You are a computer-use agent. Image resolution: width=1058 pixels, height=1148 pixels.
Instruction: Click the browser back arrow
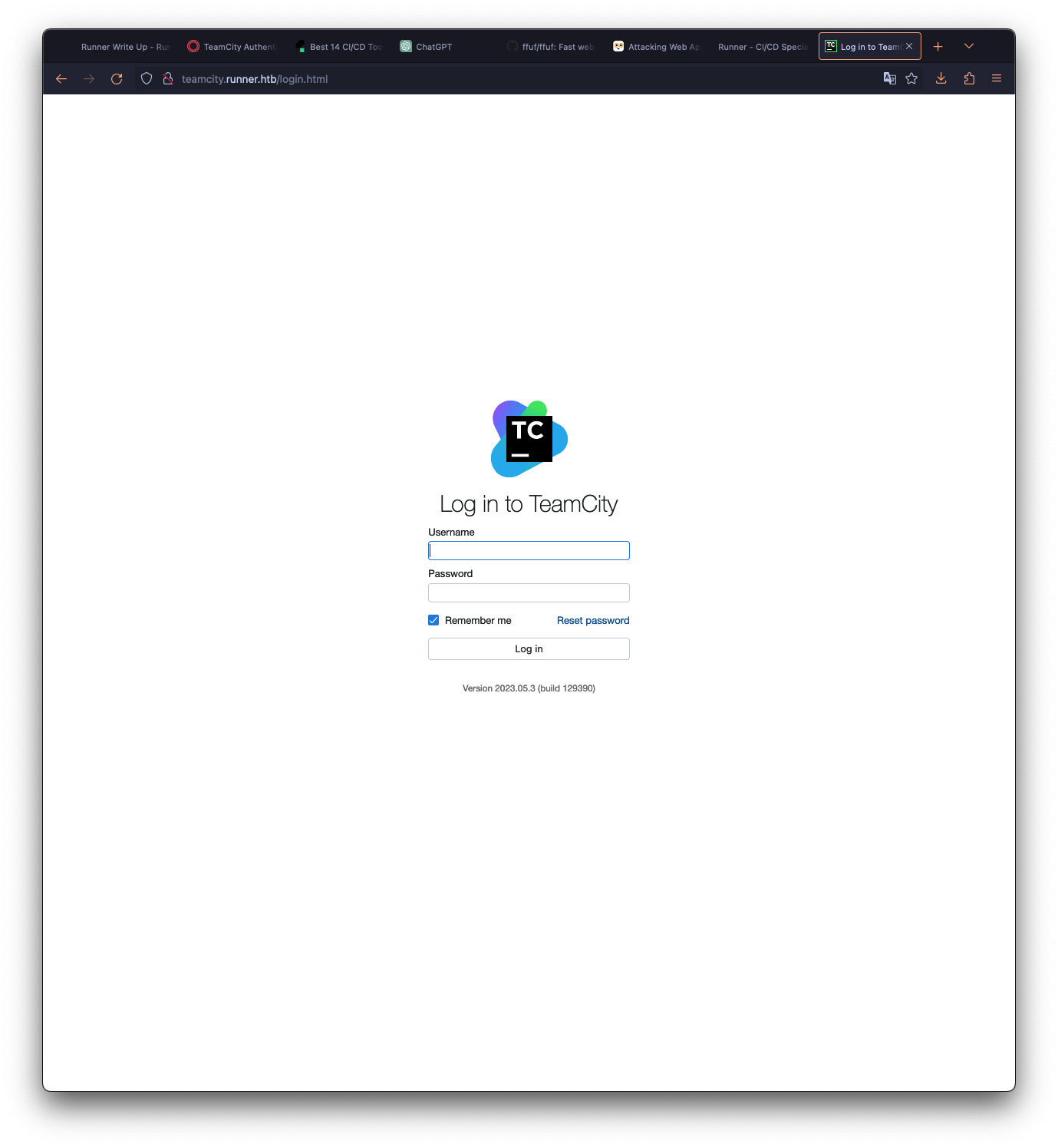coord(61,79)
